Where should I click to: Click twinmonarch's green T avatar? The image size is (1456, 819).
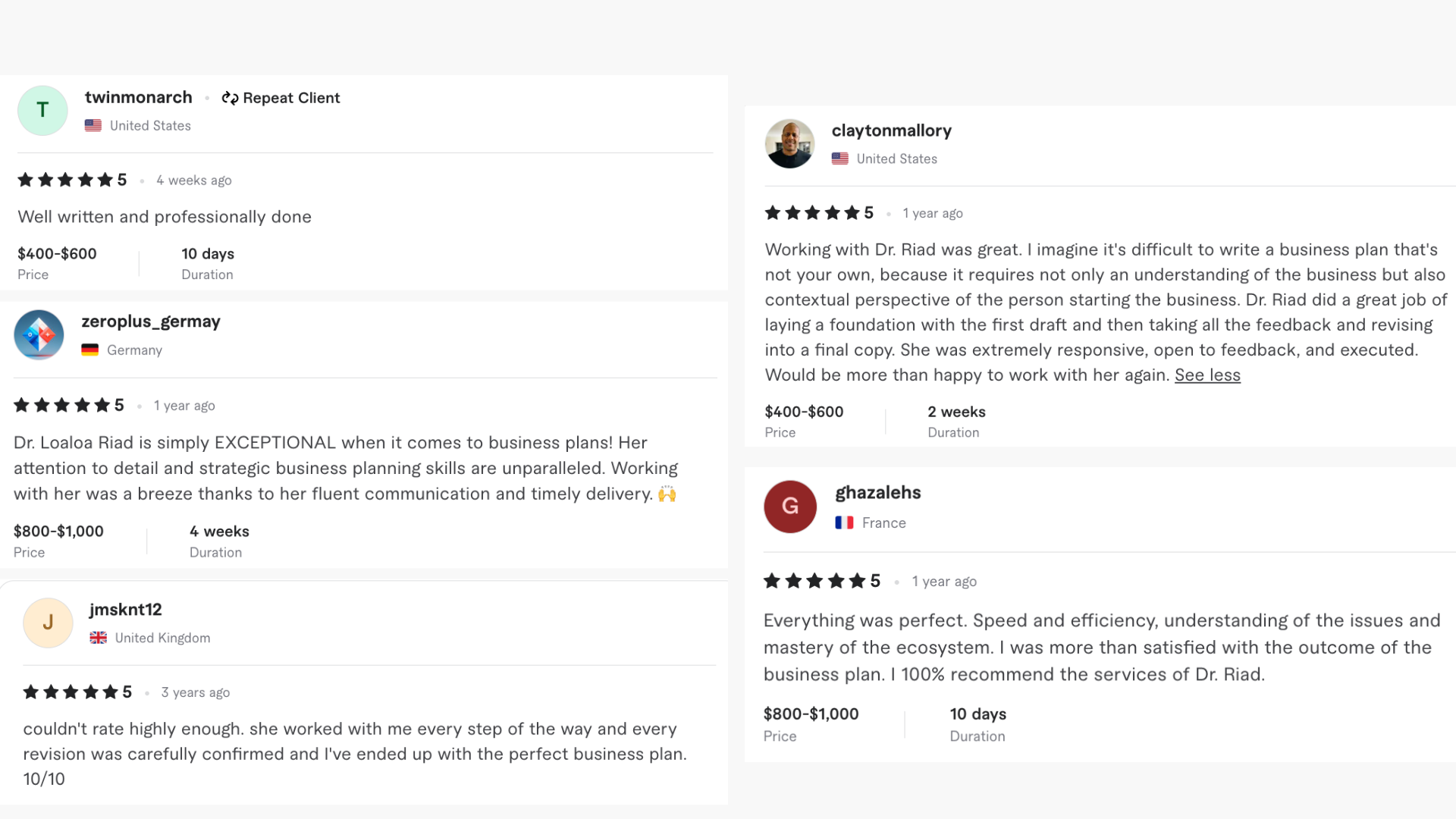click(42, 111)
